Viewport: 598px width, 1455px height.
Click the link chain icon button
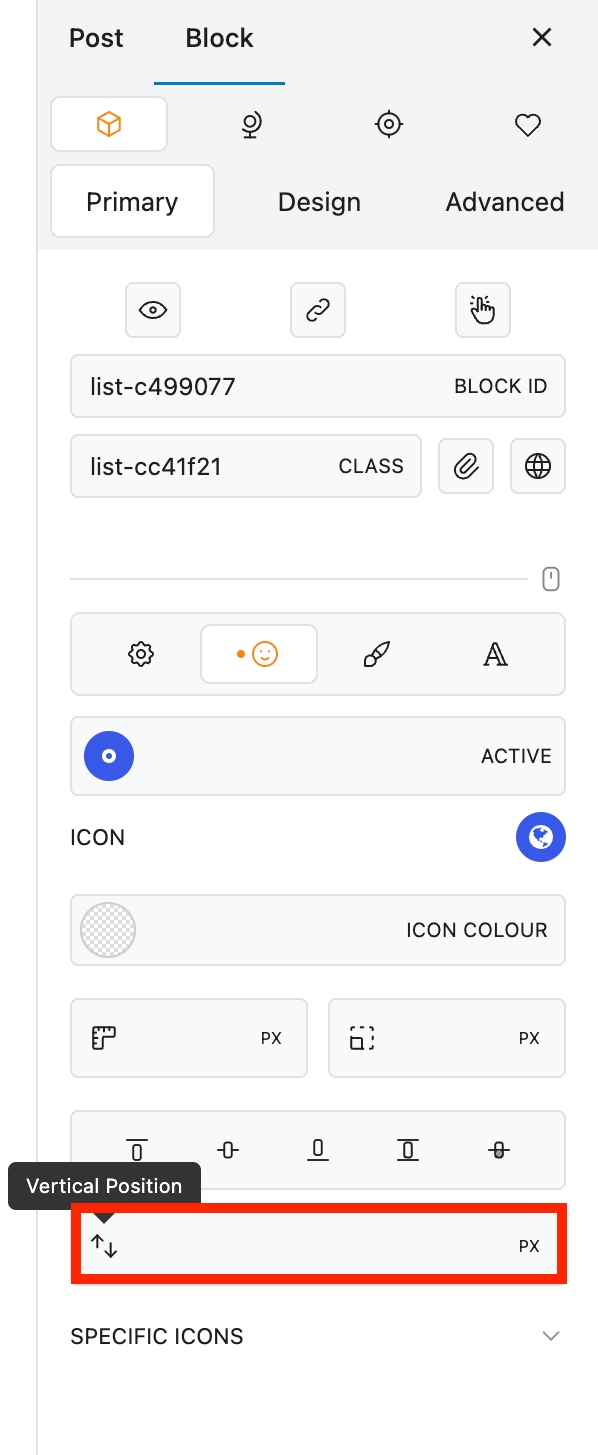(x=318, y=310)
